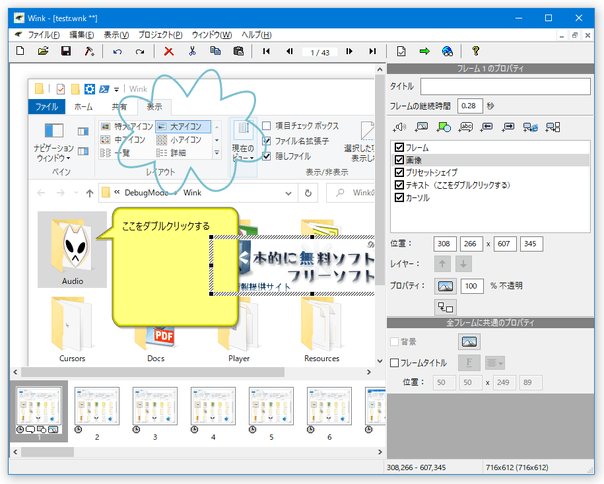Click the canvas vertical scrollbar down arrow
This screenshot has height=484, width=604.
pos(380,361)
